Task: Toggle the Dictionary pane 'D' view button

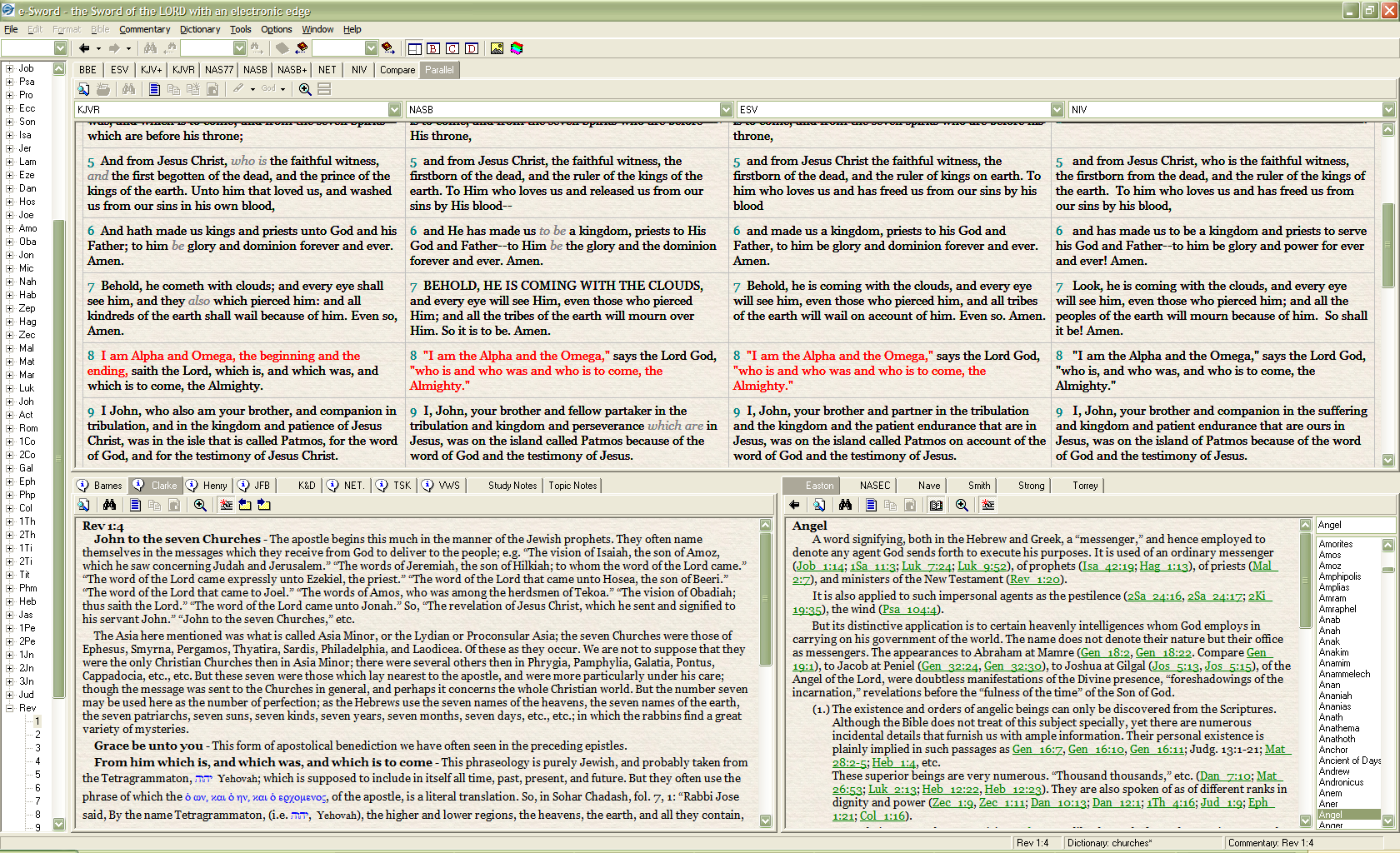Action: [472, 48]
